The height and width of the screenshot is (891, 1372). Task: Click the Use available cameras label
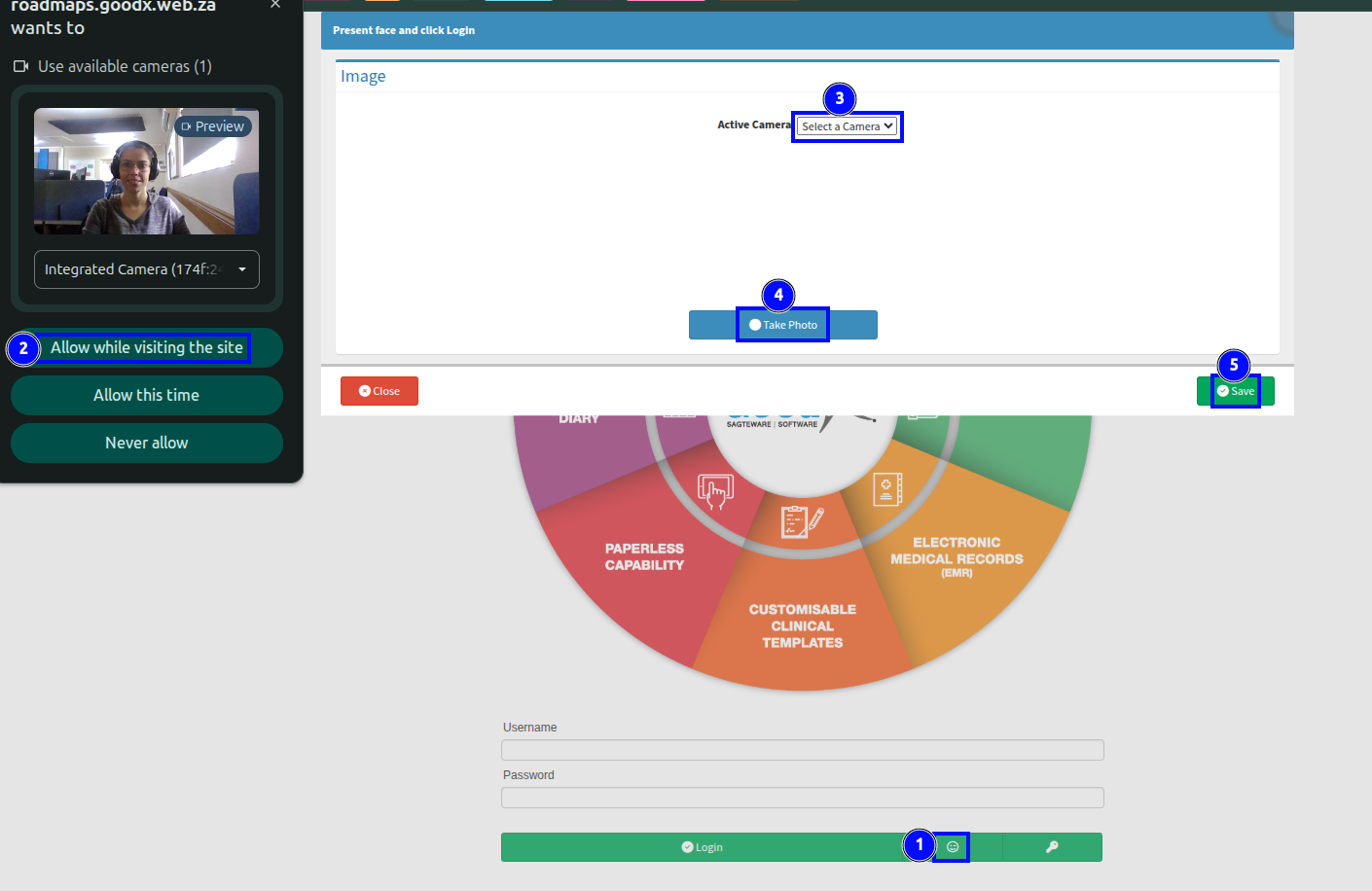pyautogui.click(x=125, y=66)
